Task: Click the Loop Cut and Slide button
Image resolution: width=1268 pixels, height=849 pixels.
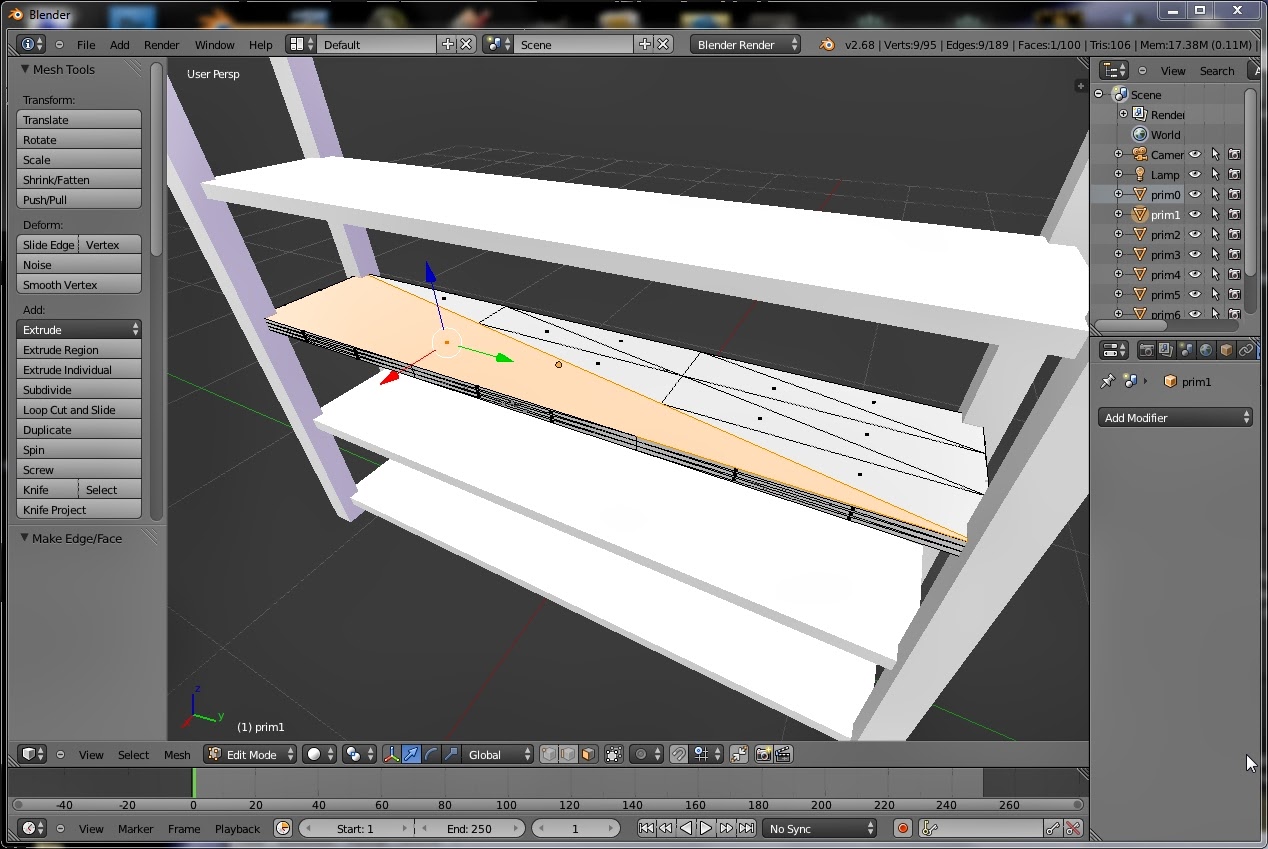Action: (x=79, y=410)
